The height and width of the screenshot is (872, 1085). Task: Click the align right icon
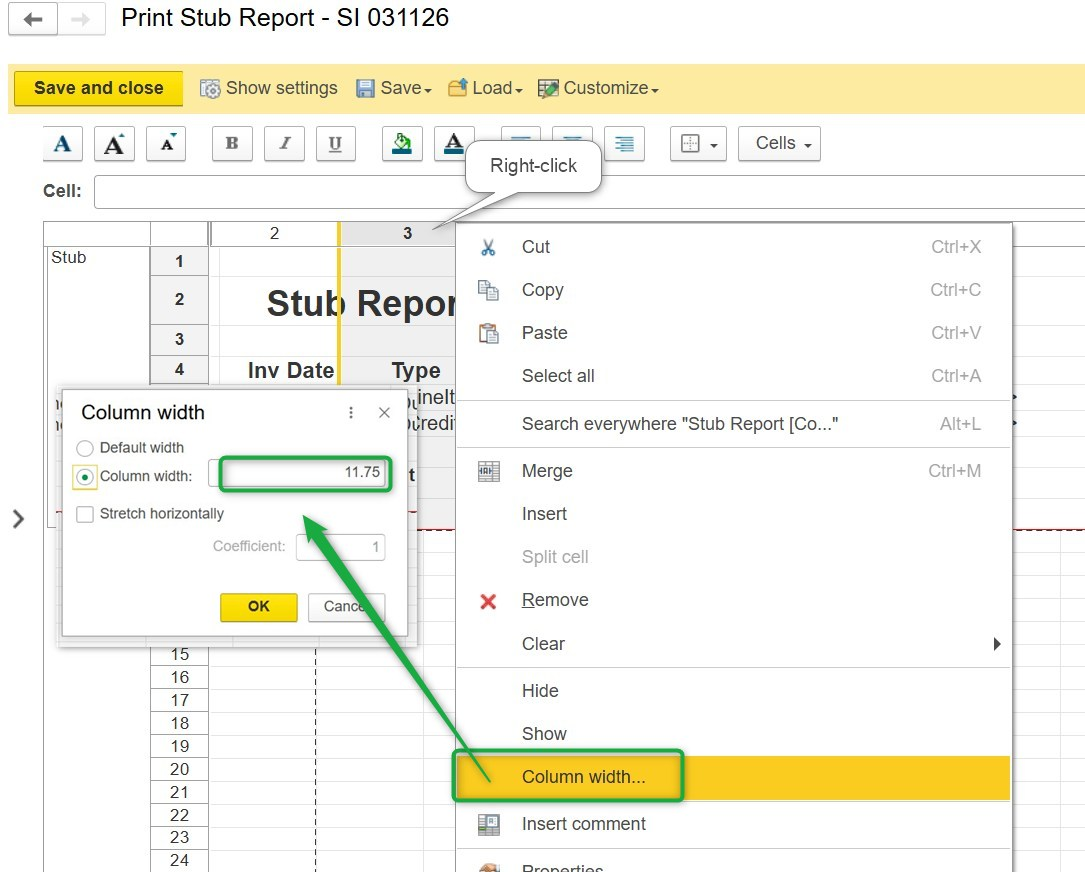tap(624, 144)
